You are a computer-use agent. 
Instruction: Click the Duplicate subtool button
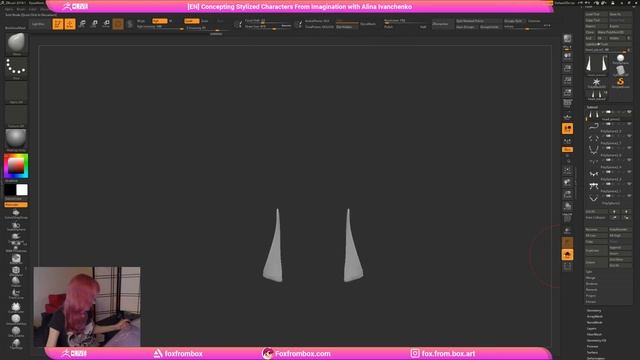(x=596, y=251)
